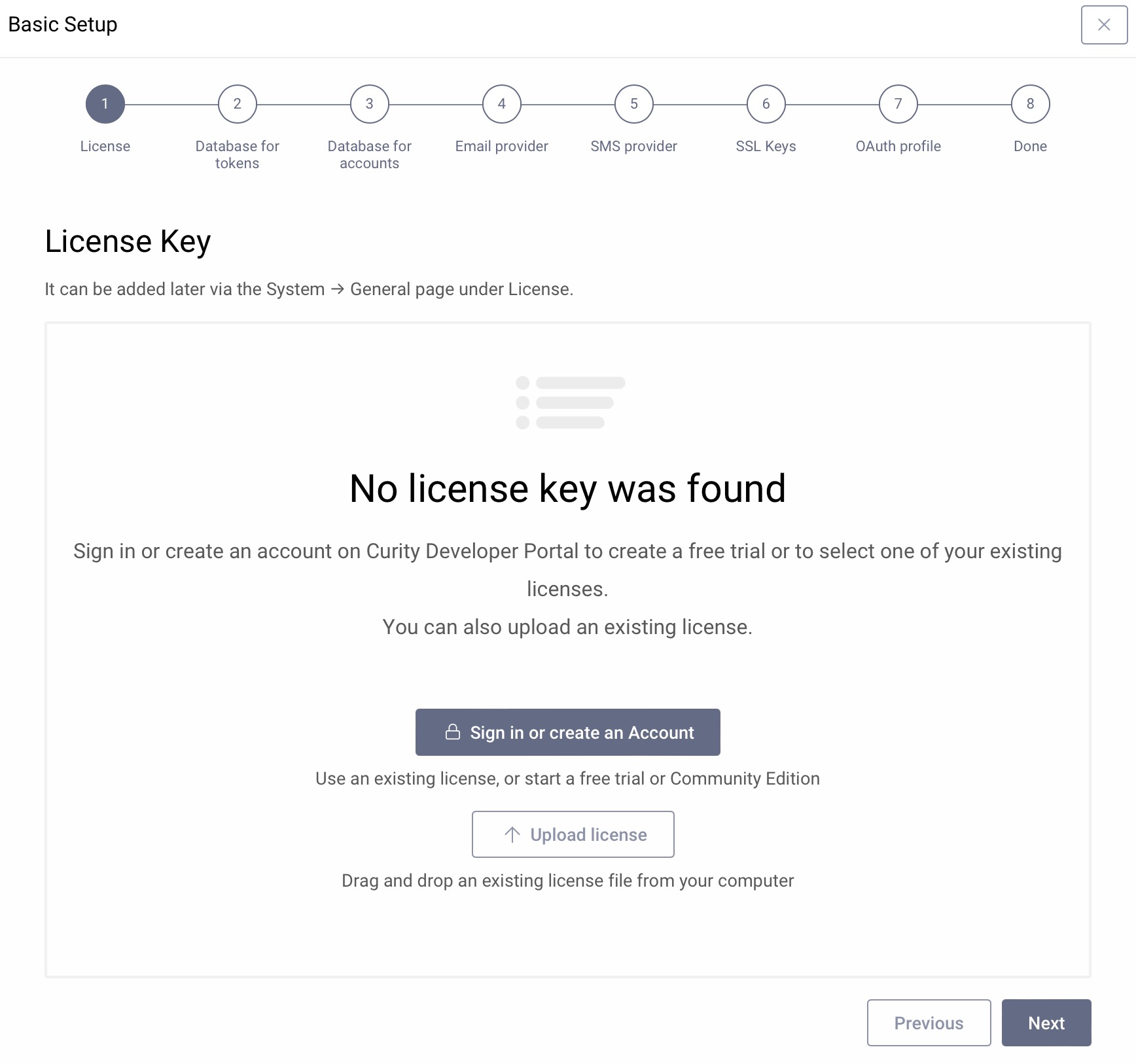1136x1064 pixels.
Task: Select step 1 License circle
Action: point(105,103)
